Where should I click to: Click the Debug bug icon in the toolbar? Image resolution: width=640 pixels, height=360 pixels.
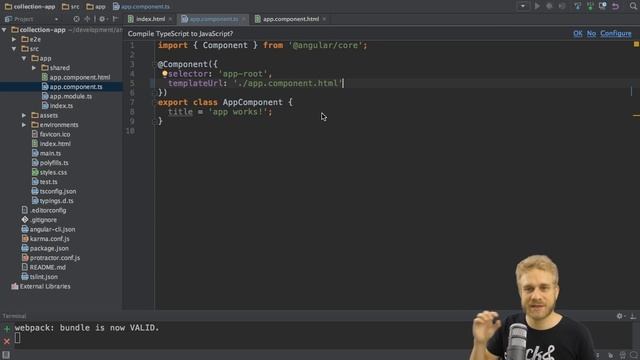[549, 6]
